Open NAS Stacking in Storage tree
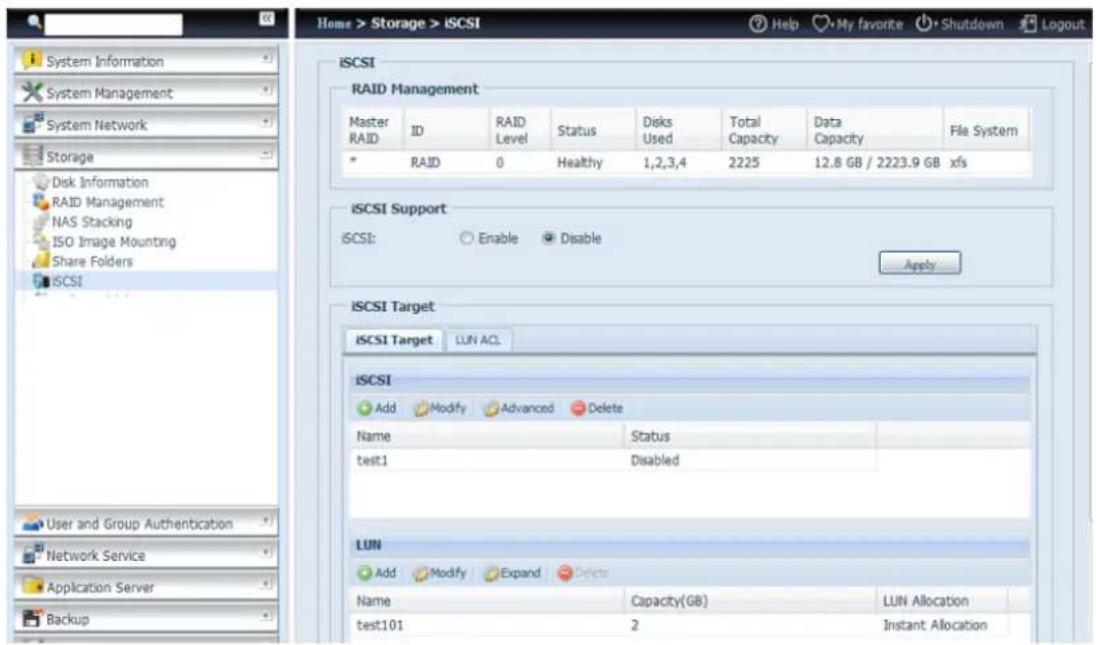Viewport: 1096px width, 645px height. (x=92, y=222)
